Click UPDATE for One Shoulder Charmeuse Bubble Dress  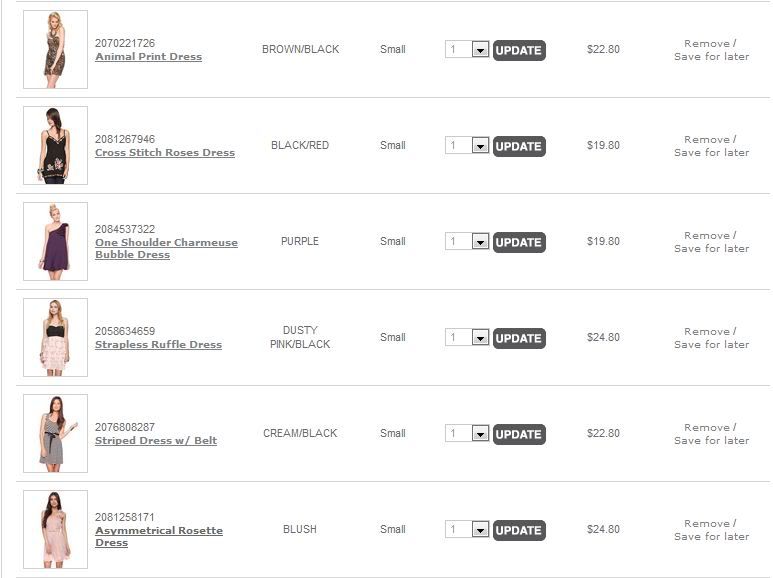pos(519,242)
